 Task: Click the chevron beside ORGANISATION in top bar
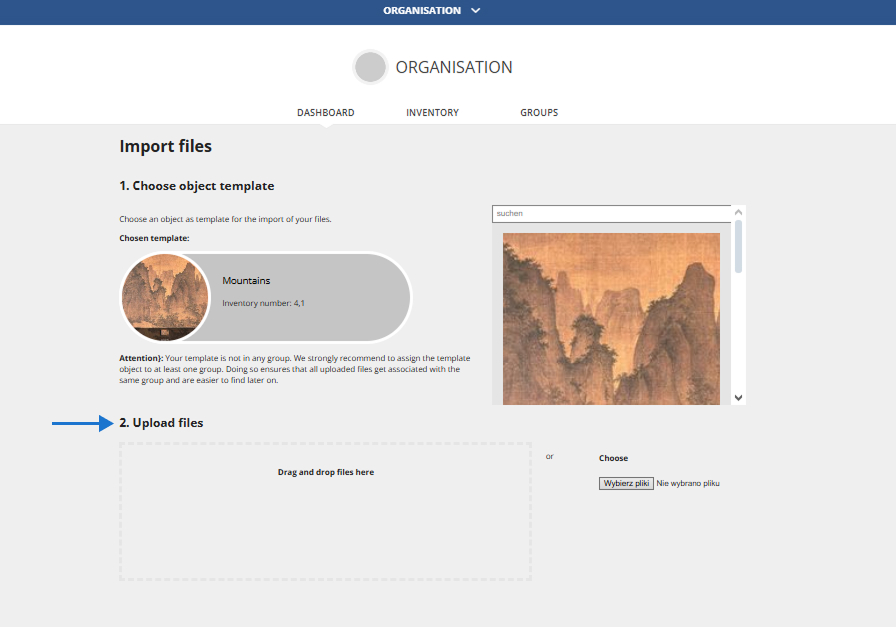pos(475,11)
